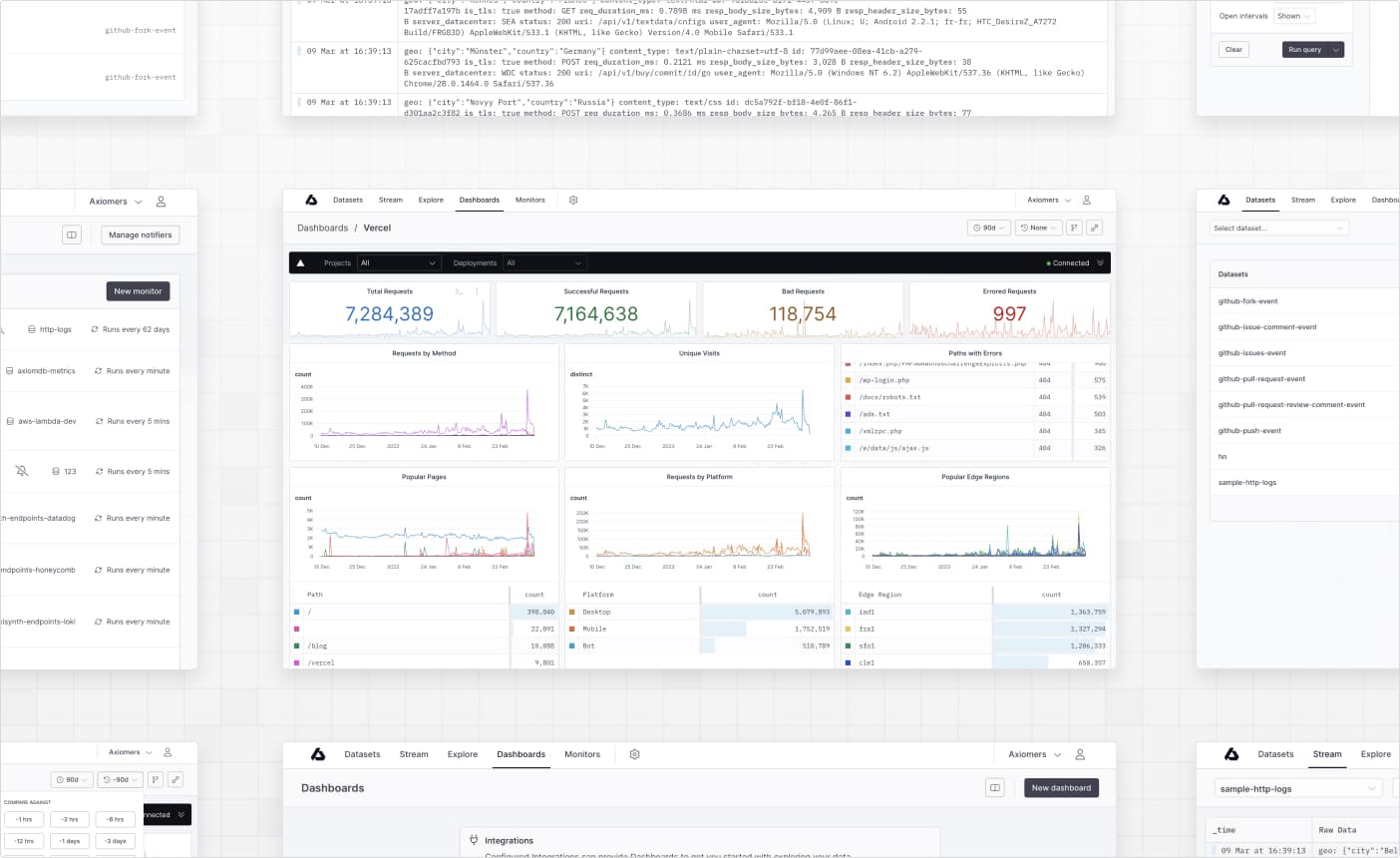Viewport: 1400px width, 858px height.
Task: Click the Axiom logo above the sample-http-logs dropdown
Action: [x=1231, y=754]
